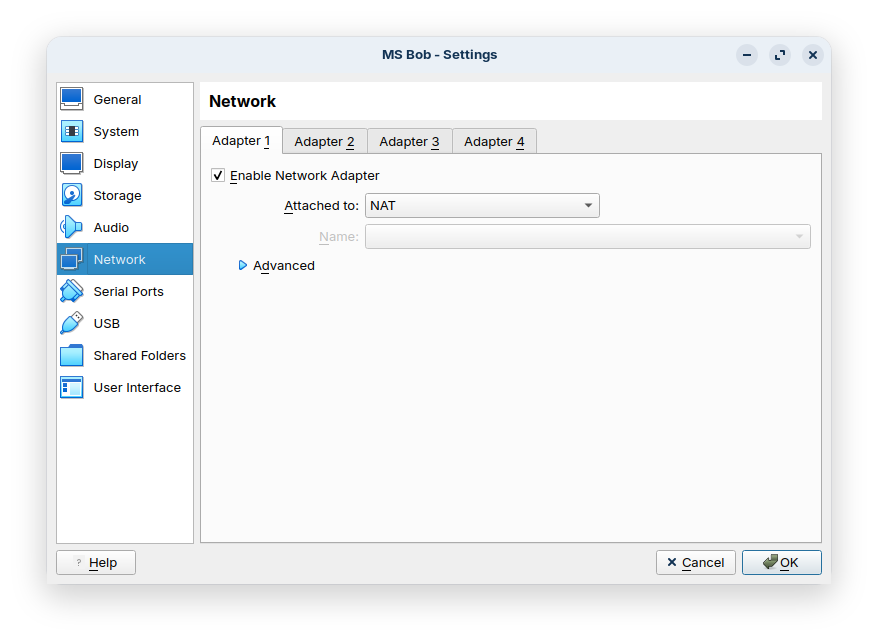
Task: Click the Storage disk icon
Action: click(x=72, y=195)
